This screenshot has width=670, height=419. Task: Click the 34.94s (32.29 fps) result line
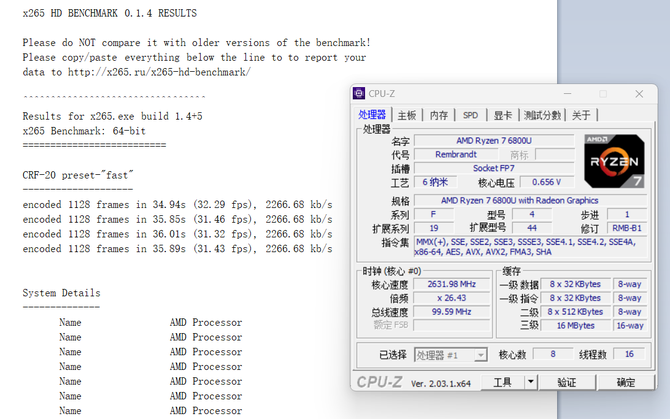(177, 205)
